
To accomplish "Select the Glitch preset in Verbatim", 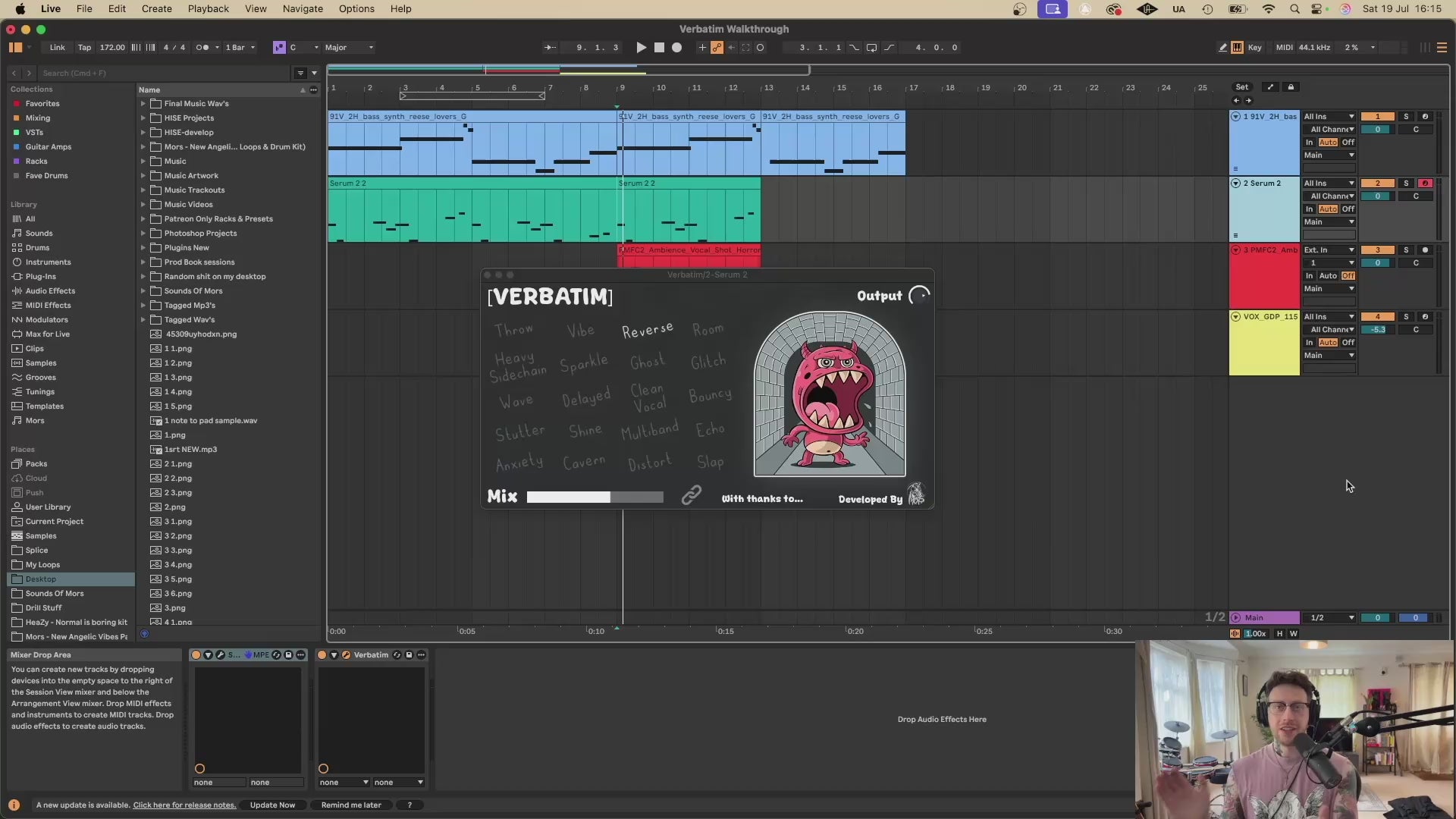I will coord(708,362).
